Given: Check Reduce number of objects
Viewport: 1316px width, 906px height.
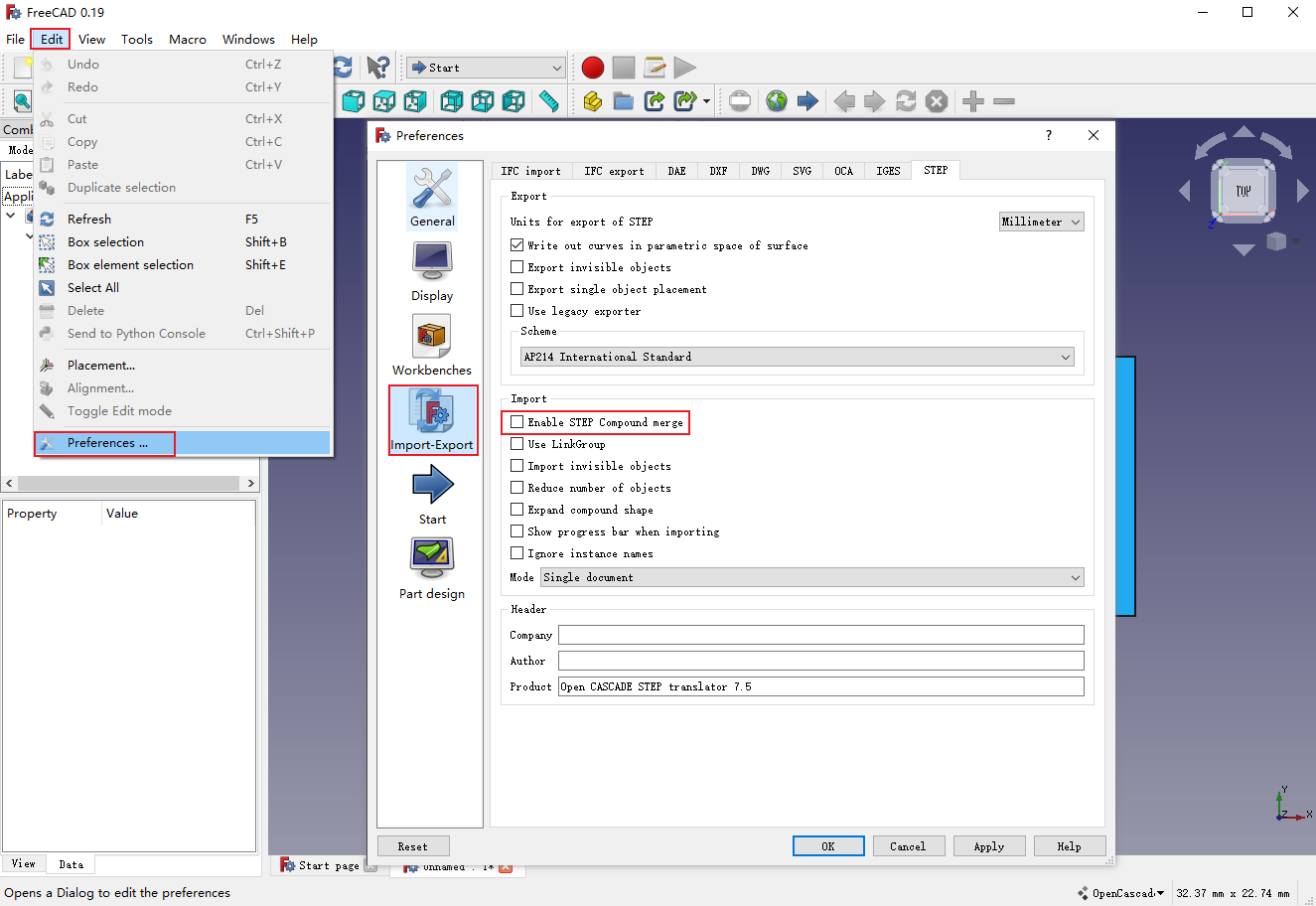Looking at the screenshot, I should [516, 487].
